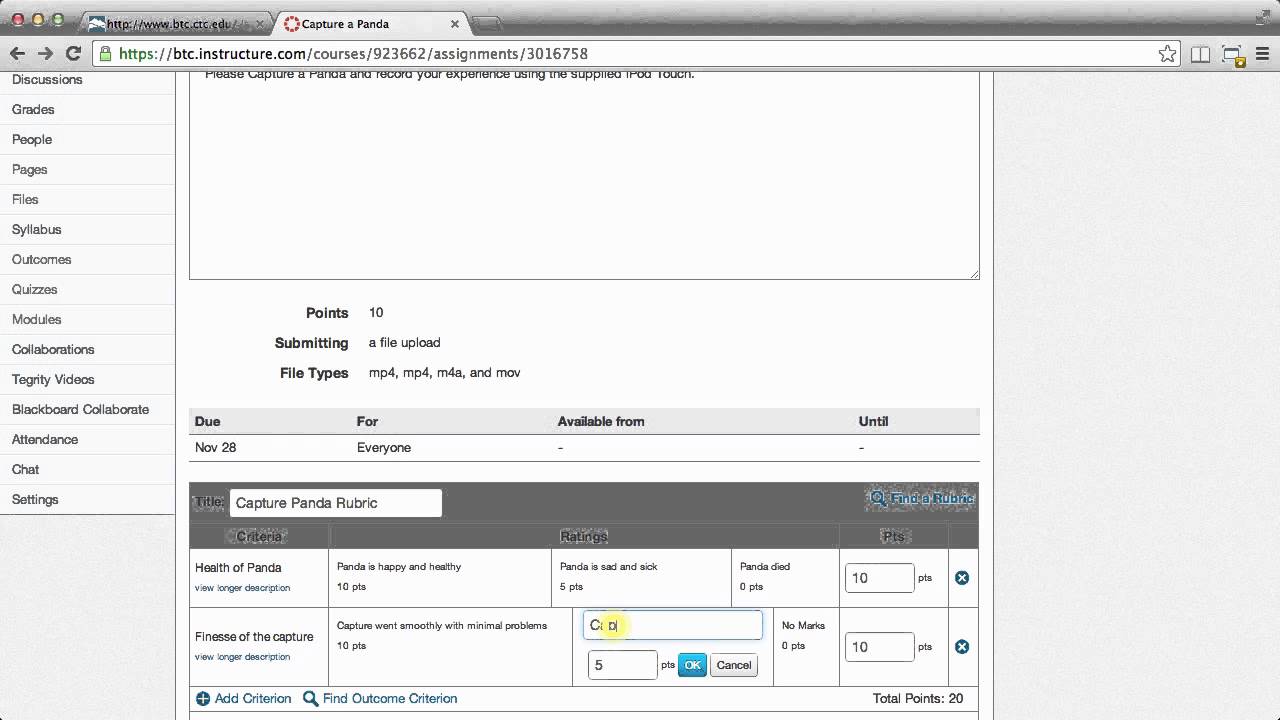The width and height of the screenshot is (1280, 720).
Task: Select the 'Panda is happy and healthy' rating
Action: [x=441, y=577]
